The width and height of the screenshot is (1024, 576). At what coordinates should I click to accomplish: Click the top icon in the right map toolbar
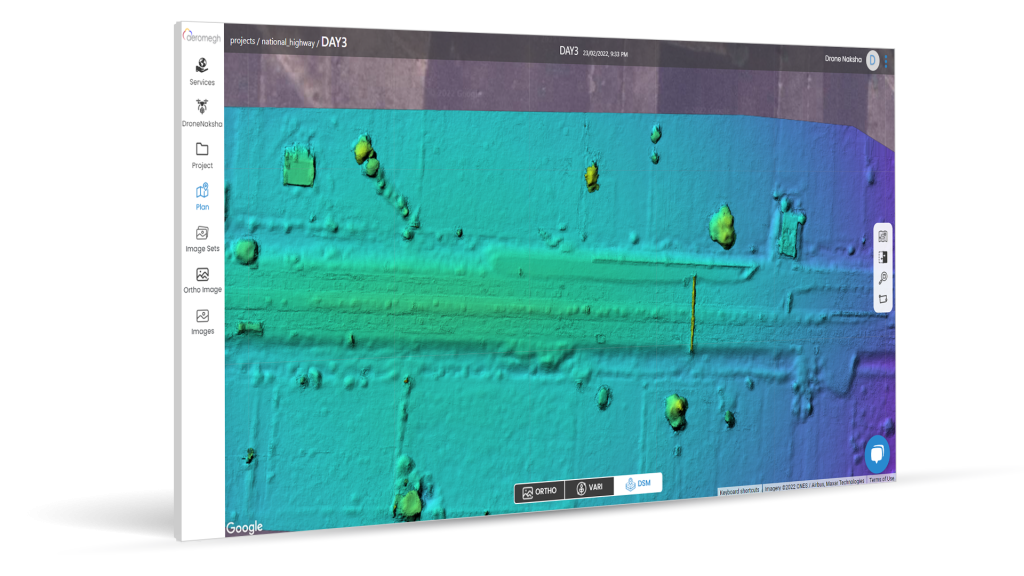(882, 236)
